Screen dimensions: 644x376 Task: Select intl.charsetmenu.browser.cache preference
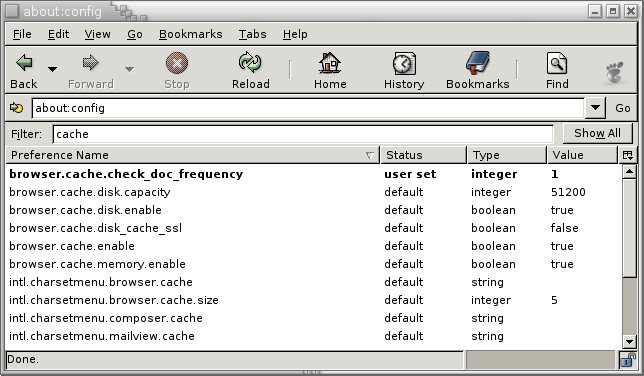[x=101, y=282]
